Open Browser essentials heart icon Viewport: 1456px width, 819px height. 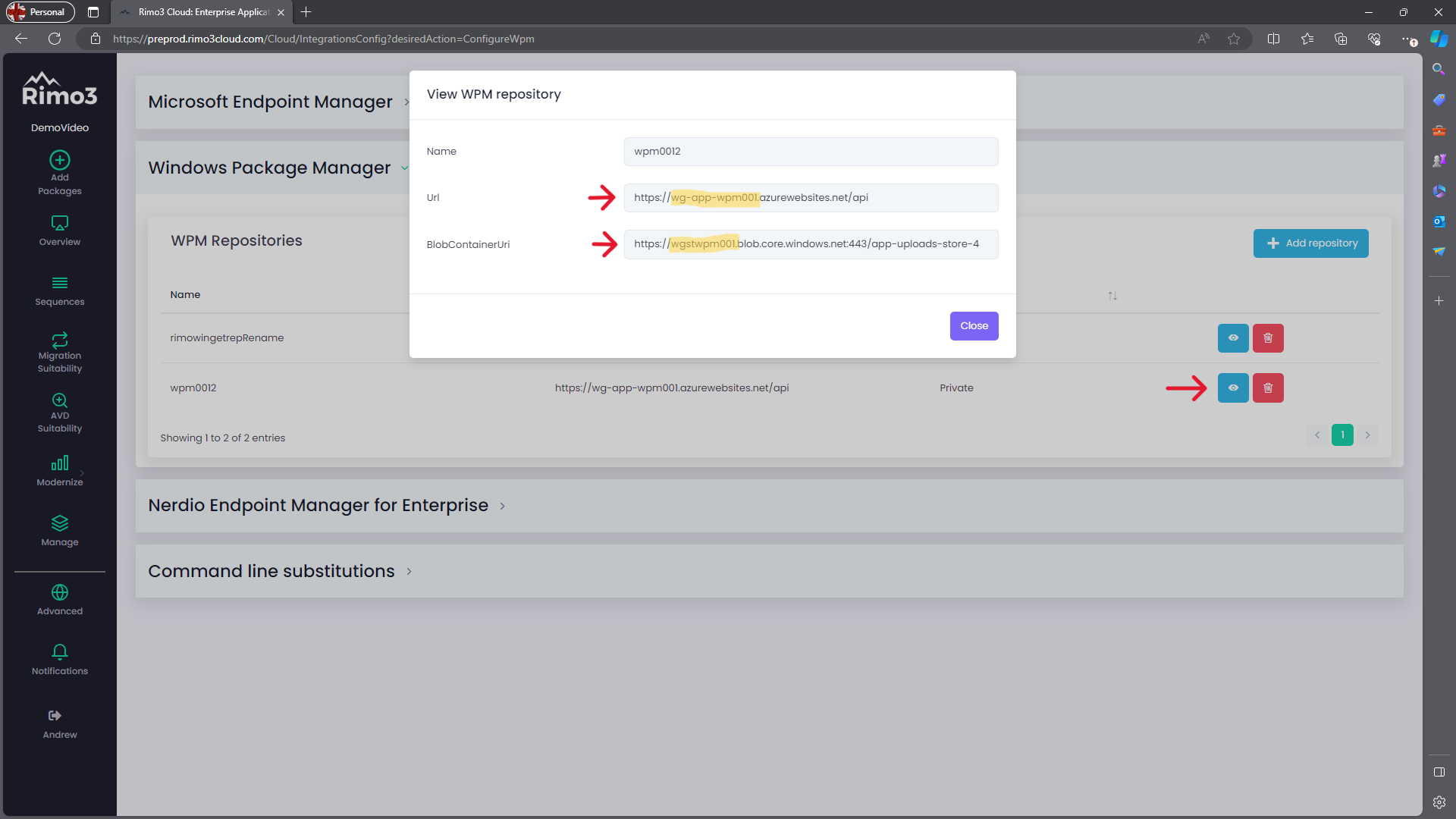[x=1374, y=39]
